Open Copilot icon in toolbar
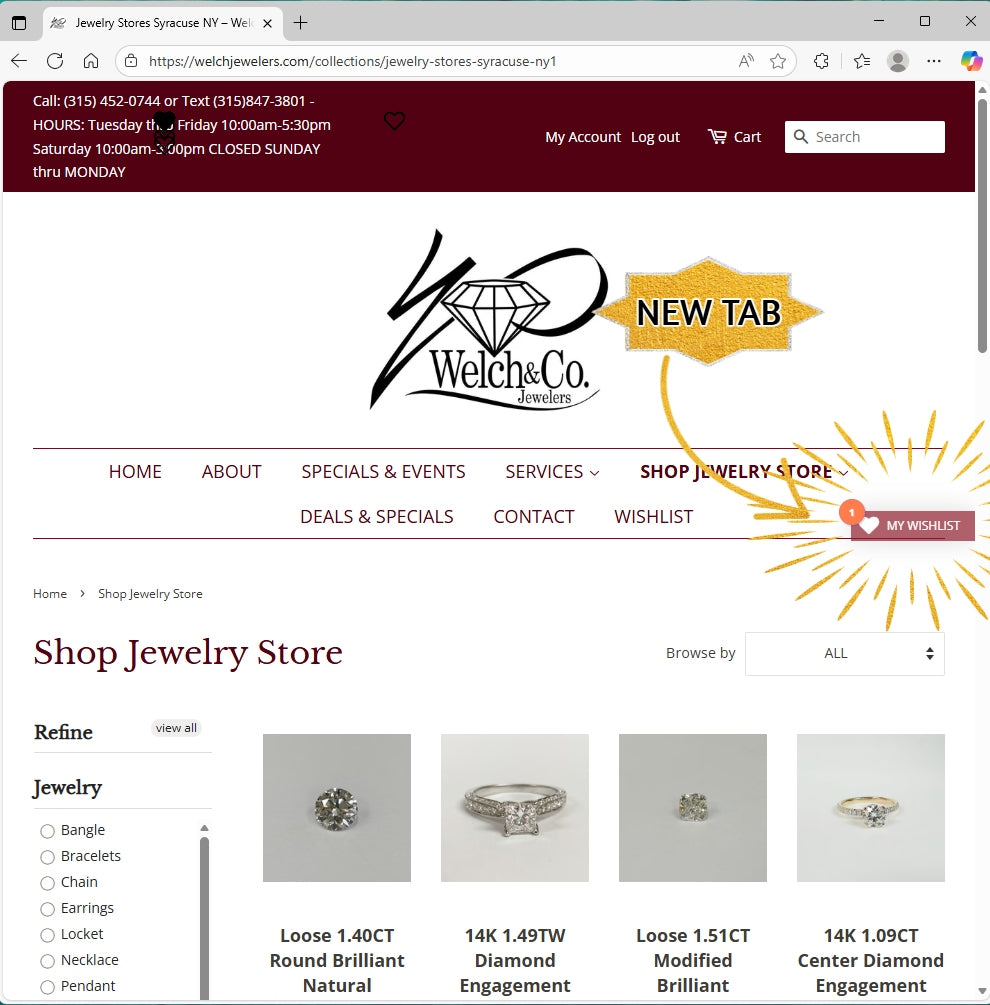Image resolution: width=990 pixels, height=1005 pixels. pyautogui.click(x=971, y=62)
